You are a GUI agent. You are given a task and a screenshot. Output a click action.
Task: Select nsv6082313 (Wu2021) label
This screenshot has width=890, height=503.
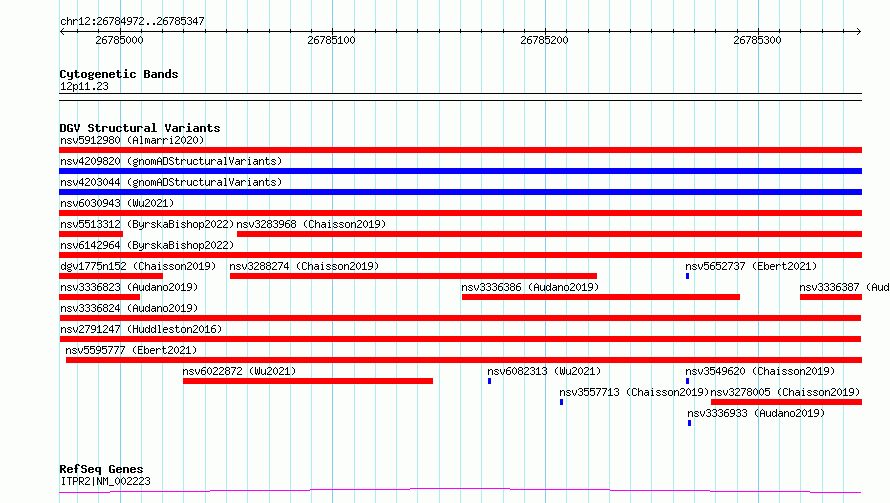click(544, 371)
